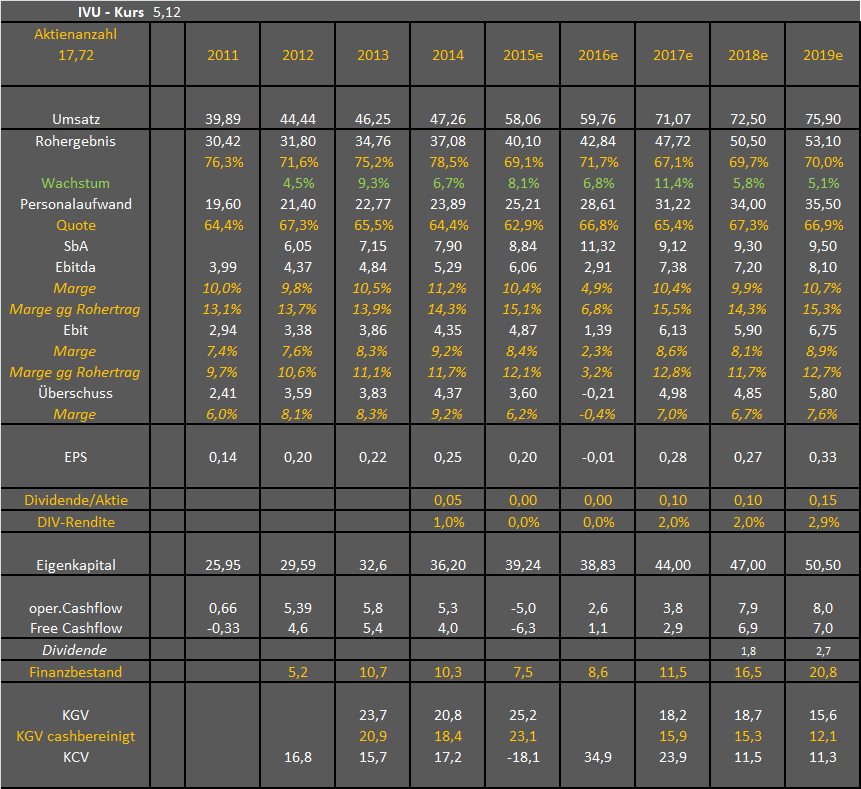The height and width of the screenshot is (789, 861).
Task: Click the 2016e column header
Action: pos(598,55)
